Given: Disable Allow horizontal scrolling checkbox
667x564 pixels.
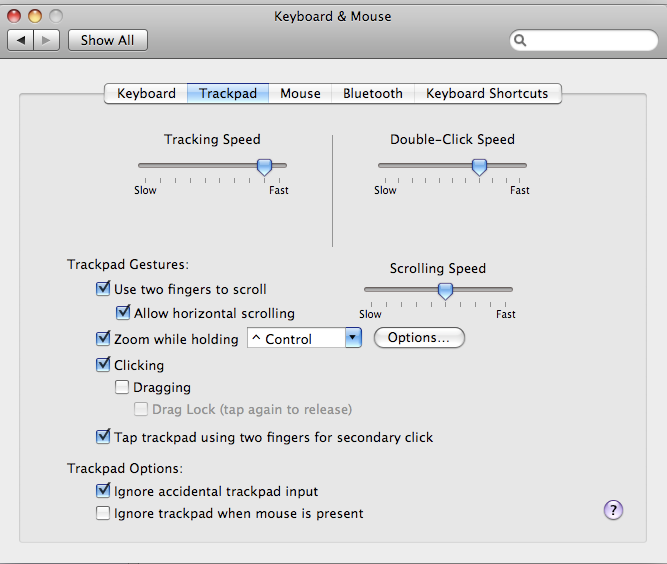Looking at the screenshot, I should pos(123,313).
